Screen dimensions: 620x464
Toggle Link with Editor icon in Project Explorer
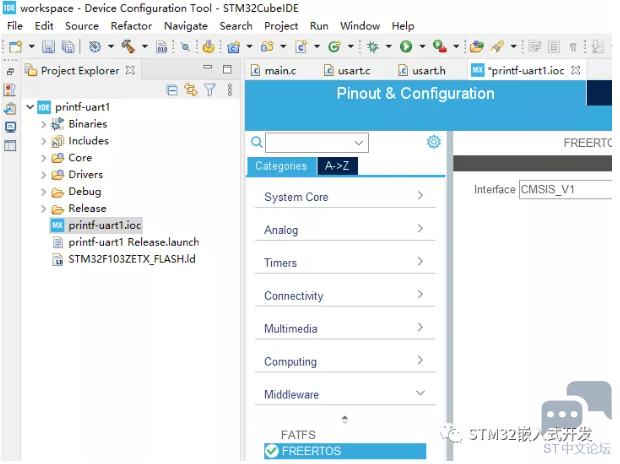pyautogui.click(x=191, y=90)
